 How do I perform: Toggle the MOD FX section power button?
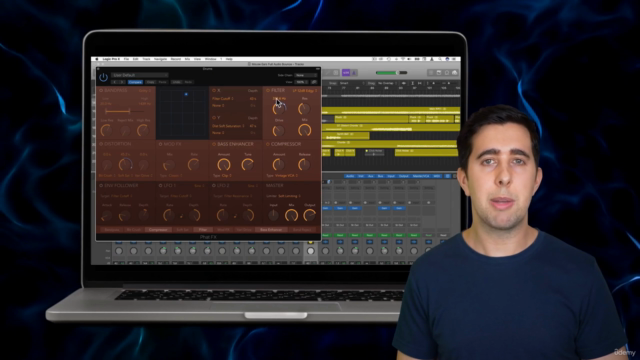pyautogui.click(x=160, y=144)
